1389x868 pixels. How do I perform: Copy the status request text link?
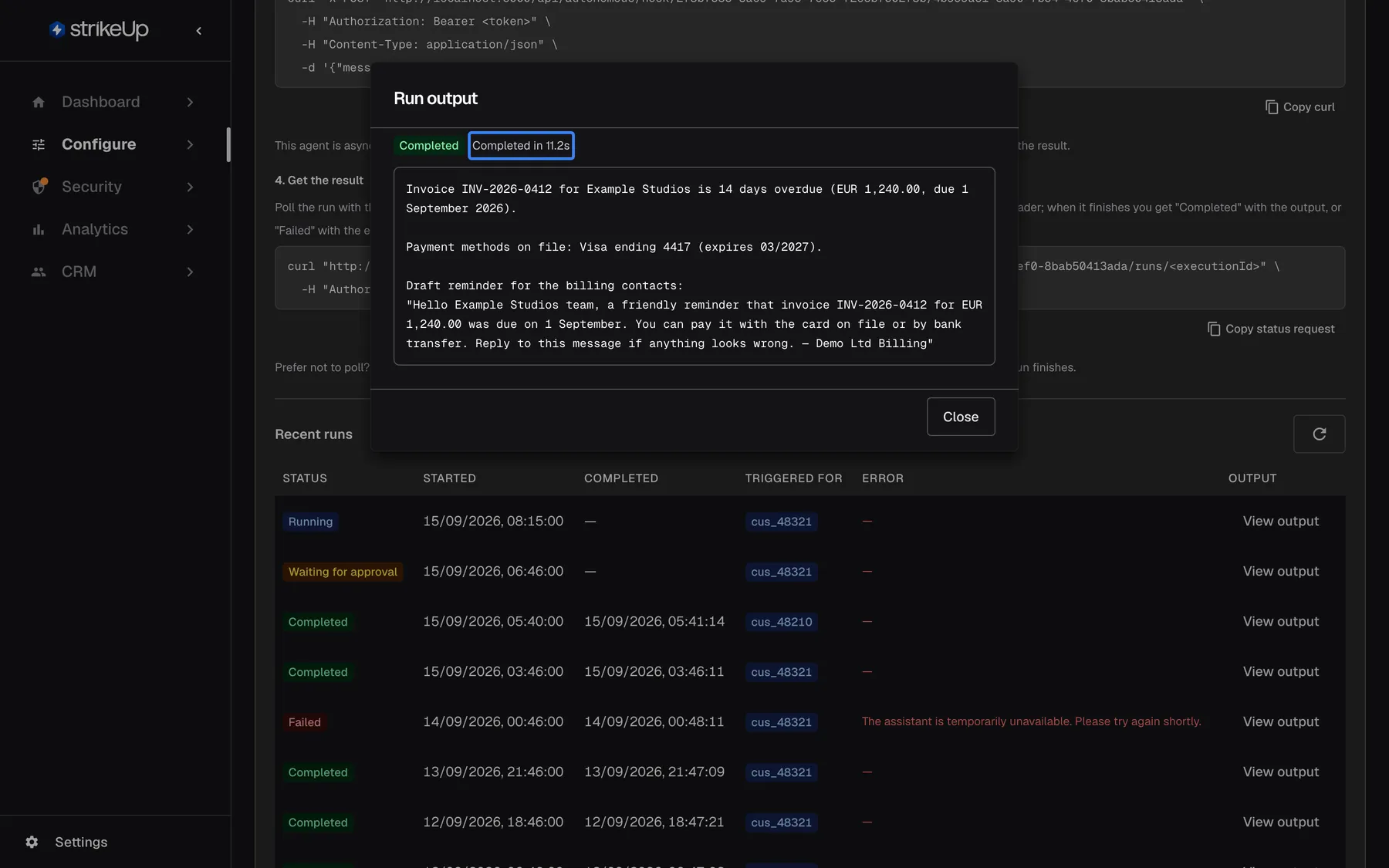(x=1279, y=329)
